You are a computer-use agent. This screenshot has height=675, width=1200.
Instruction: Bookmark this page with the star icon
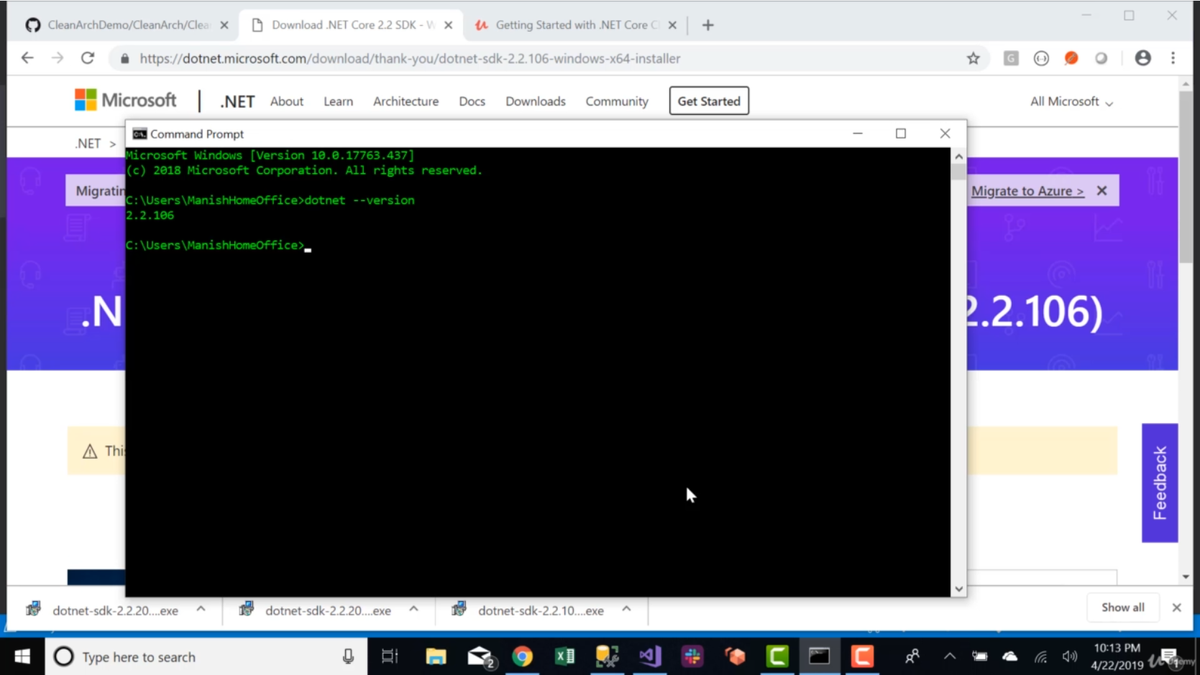(973, 58)
